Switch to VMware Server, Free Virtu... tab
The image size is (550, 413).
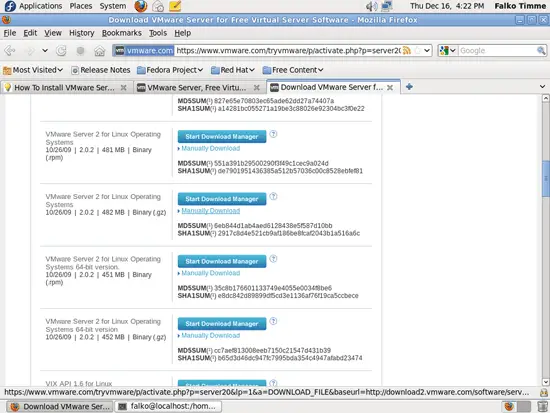(x=200, y=87)
